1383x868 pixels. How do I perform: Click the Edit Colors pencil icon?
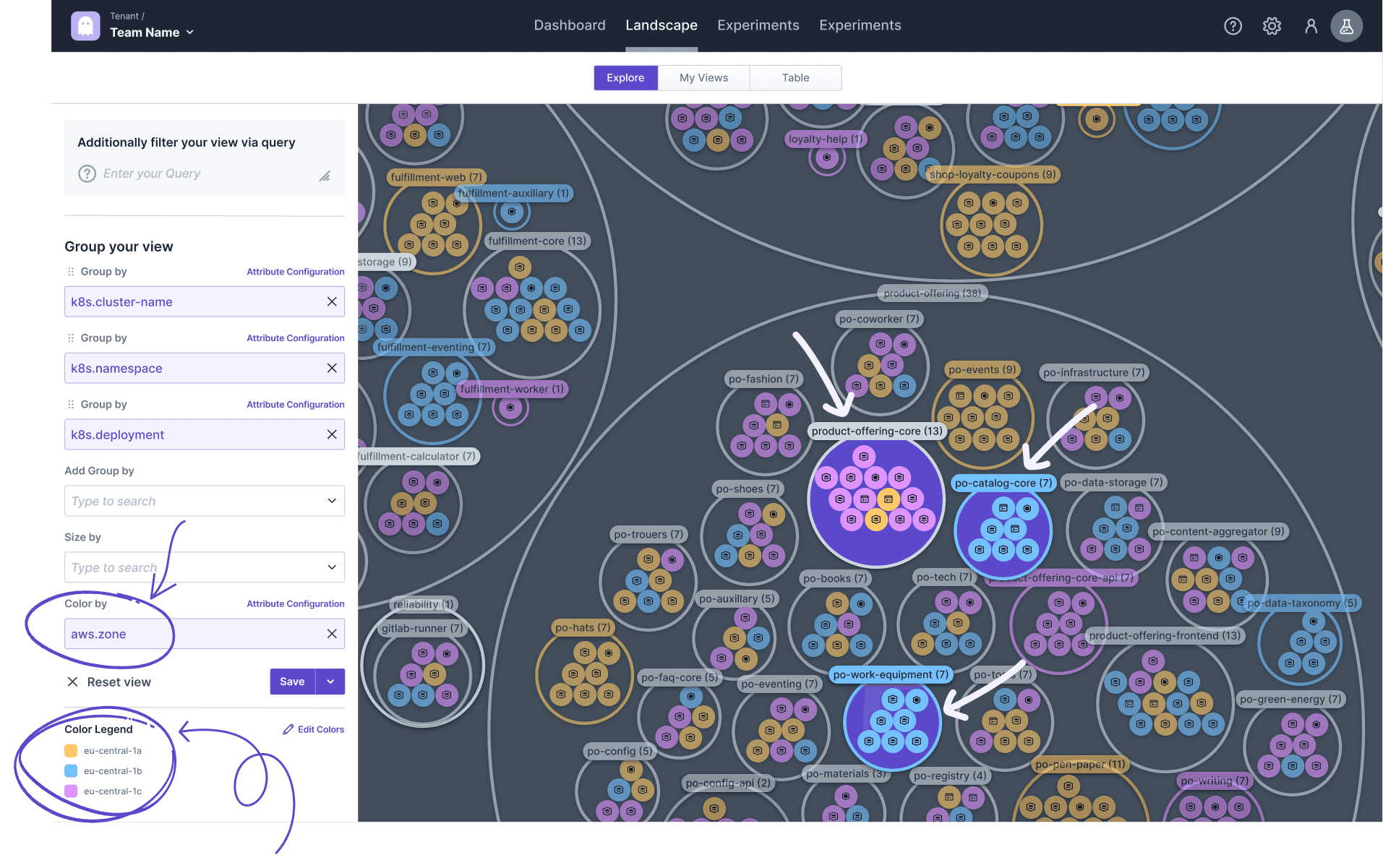coord(288,729)
